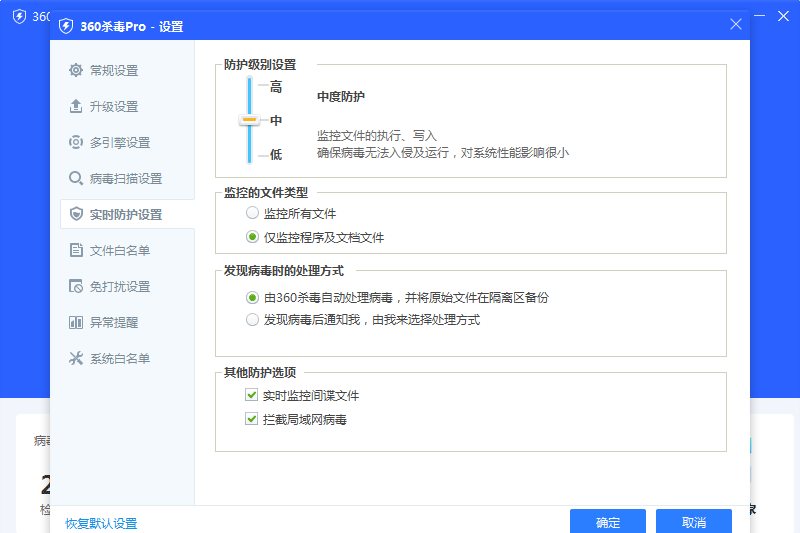
Task: Choose 由360杀毒自动处理病毒 radio option
Action: [252, 298]
